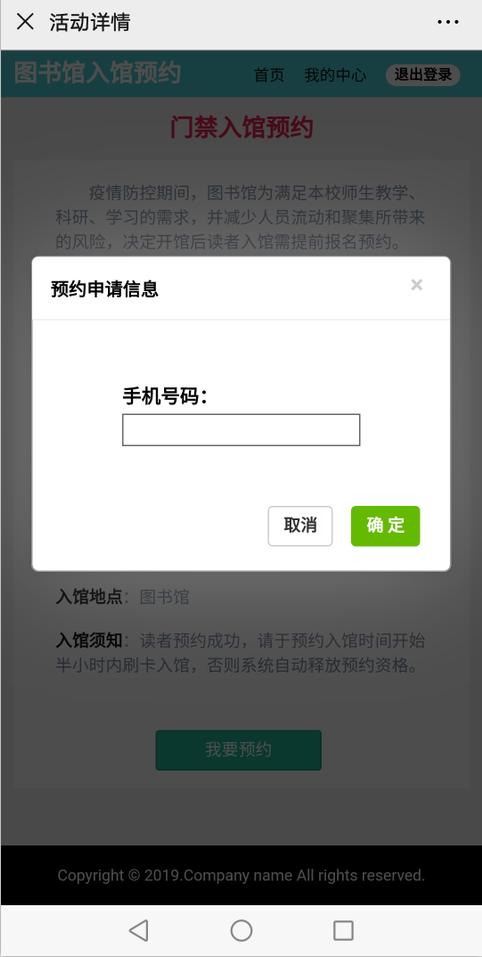Click the 退出登录 logout button
This screenshot has height=957, width=482.
(x=423, y=75)
